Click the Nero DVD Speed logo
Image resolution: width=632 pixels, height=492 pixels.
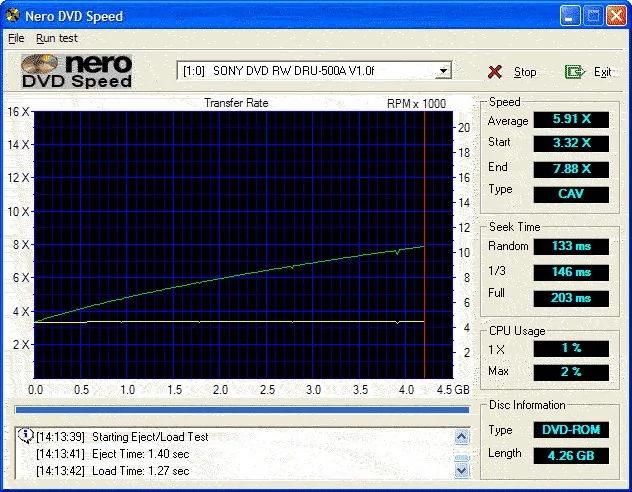(x=77, y=71)
